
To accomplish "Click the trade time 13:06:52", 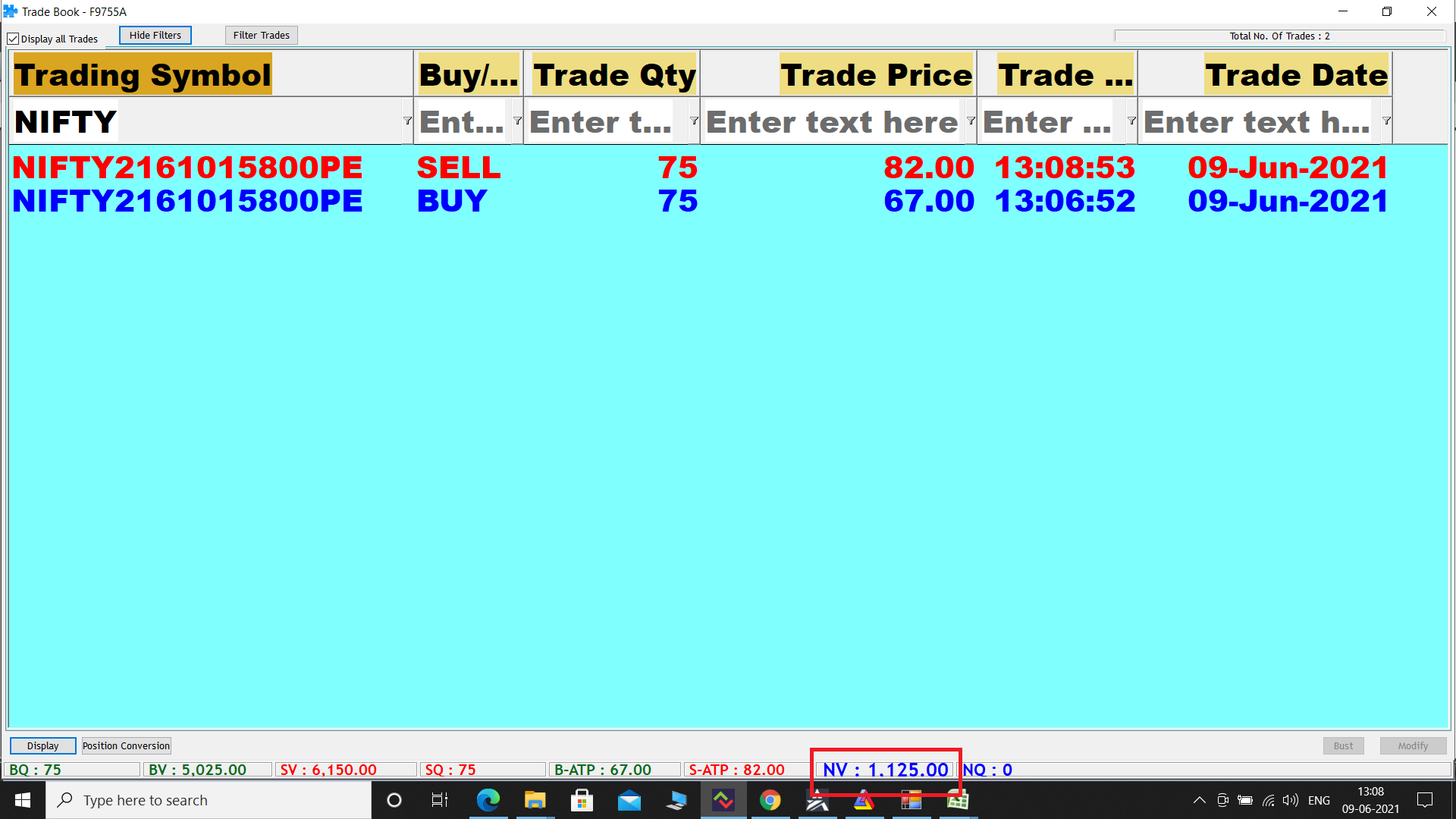I will (x=1065, y=201).
